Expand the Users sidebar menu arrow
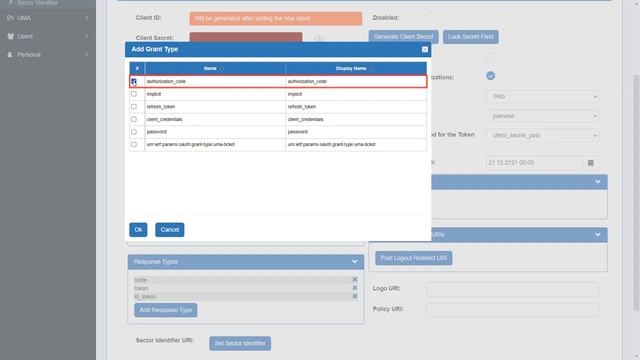Image resolution: width=640 pixels, height=360 pixels. pos(87,36)
